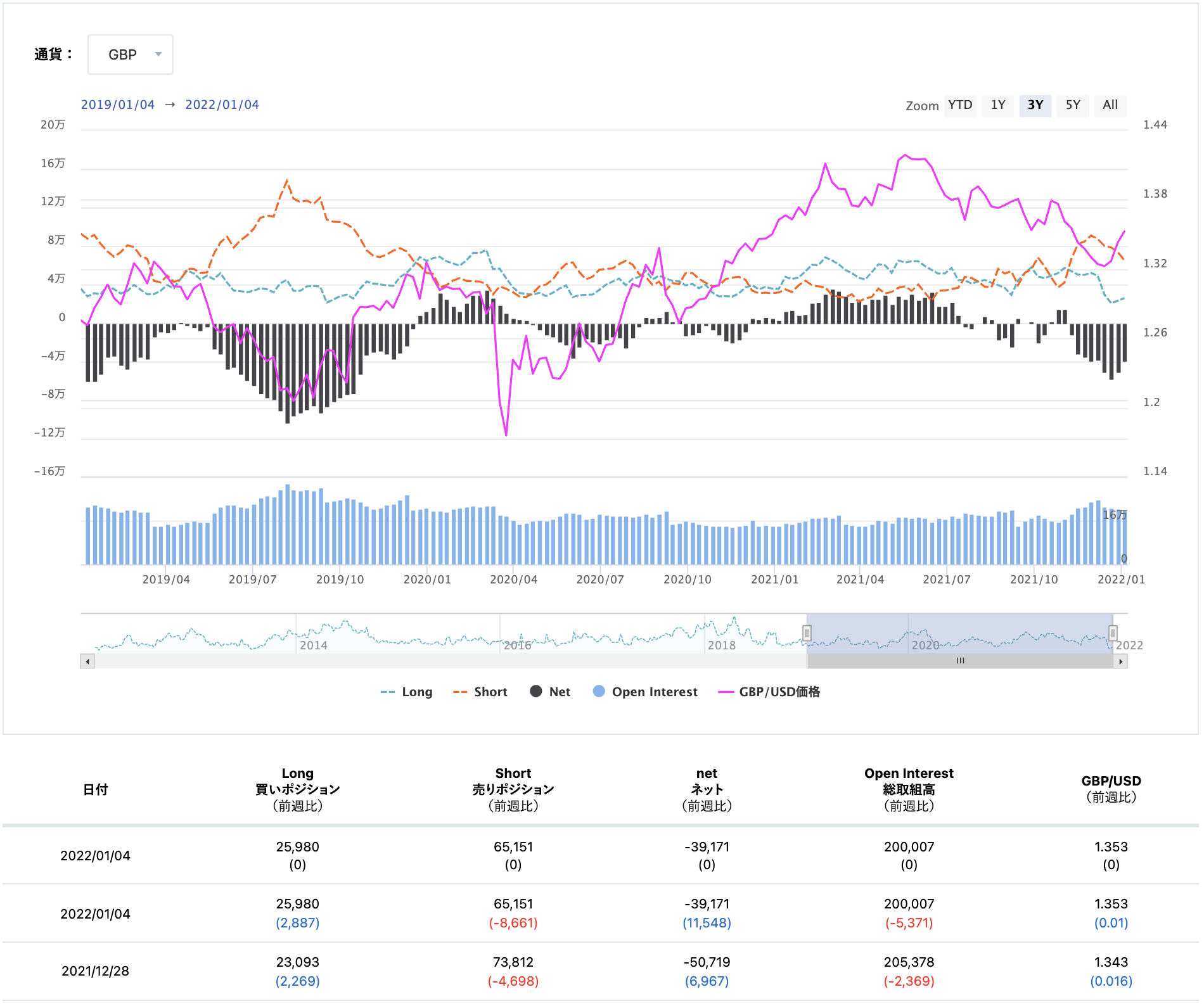Viewport: 1204px width, 1006px height.
Task: Grab the left navigator range handle
Action: tap(807, 633)
